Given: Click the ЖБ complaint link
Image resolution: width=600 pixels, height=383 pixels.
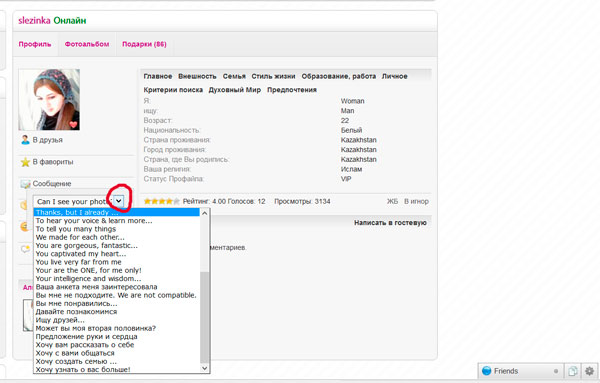Looking at the screenshot, I should pyautogui.click(x=392, y=201).
